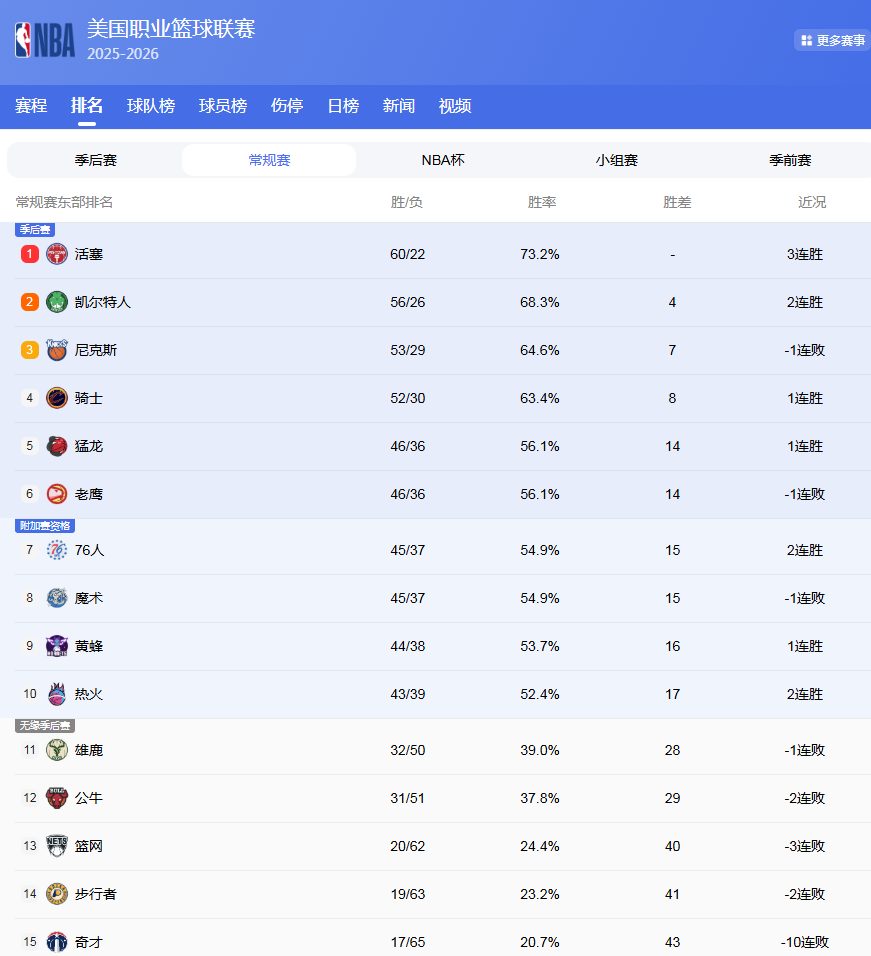Open the 凯尔特人 team name
Viewport: 871px width, 956px height.
click(102, 302)
